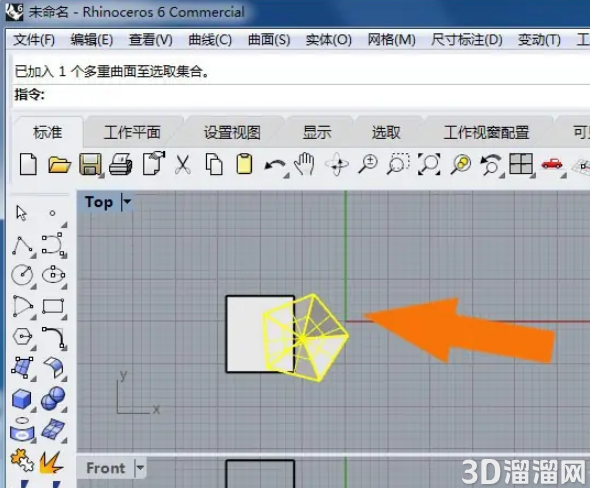The width and height of the screenshot is (590, 488).
Task: Open the 网格(M) menu
Action: (392, 40)
